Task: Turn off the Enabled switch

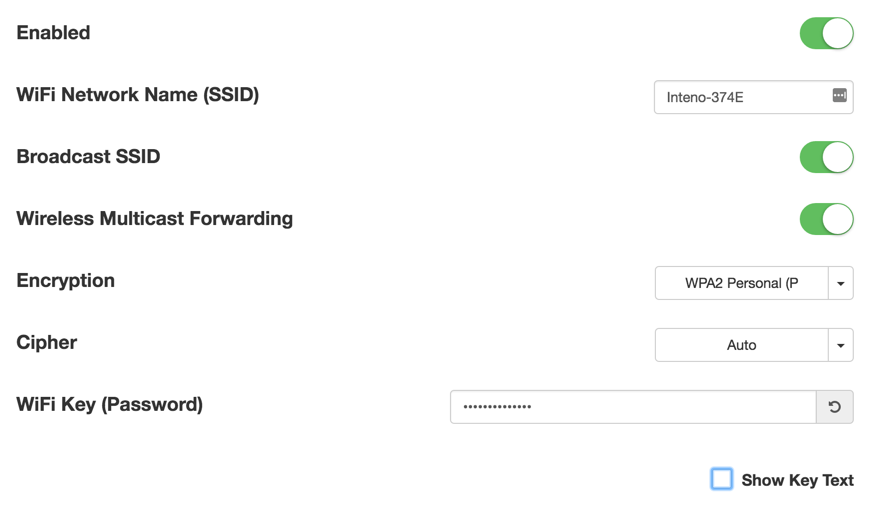Action: point(826,33)
